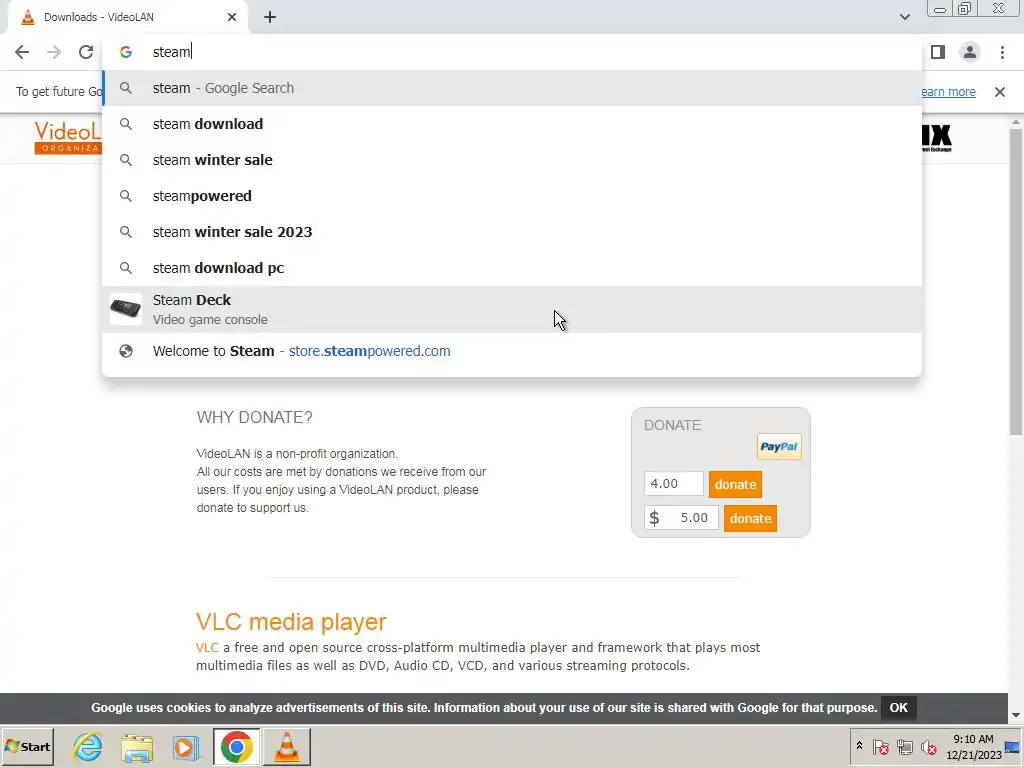The image size is (1024, 768).
Task: Go back with the browser back arrow
Action: (22, 52)
